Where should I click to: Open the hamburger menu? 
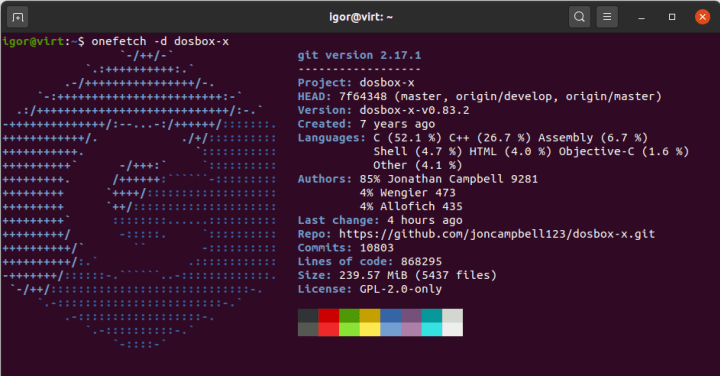[607, 17]
